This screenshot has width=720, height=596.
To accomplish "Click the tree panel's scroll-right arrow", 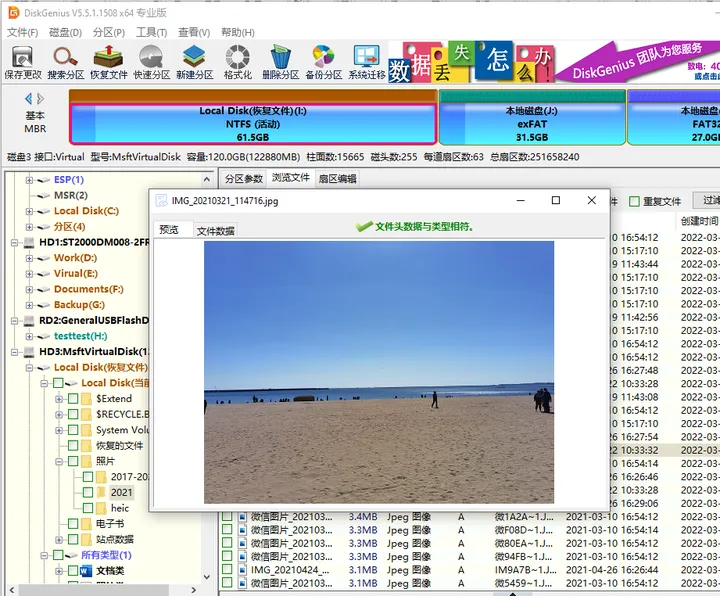I will pos(193,590).
